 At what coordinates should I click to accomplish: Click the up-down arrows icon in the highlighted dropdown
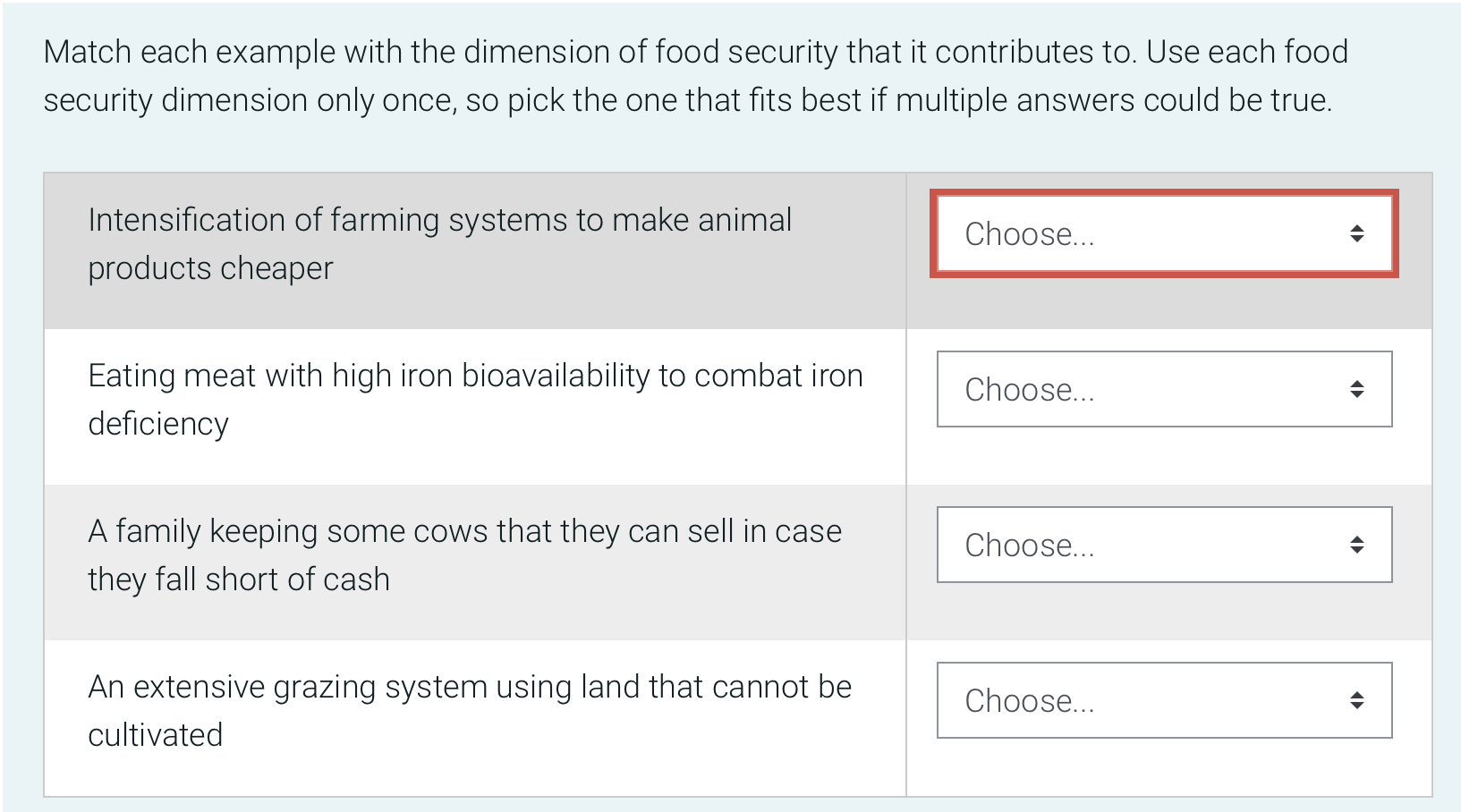coord(1356,233)
